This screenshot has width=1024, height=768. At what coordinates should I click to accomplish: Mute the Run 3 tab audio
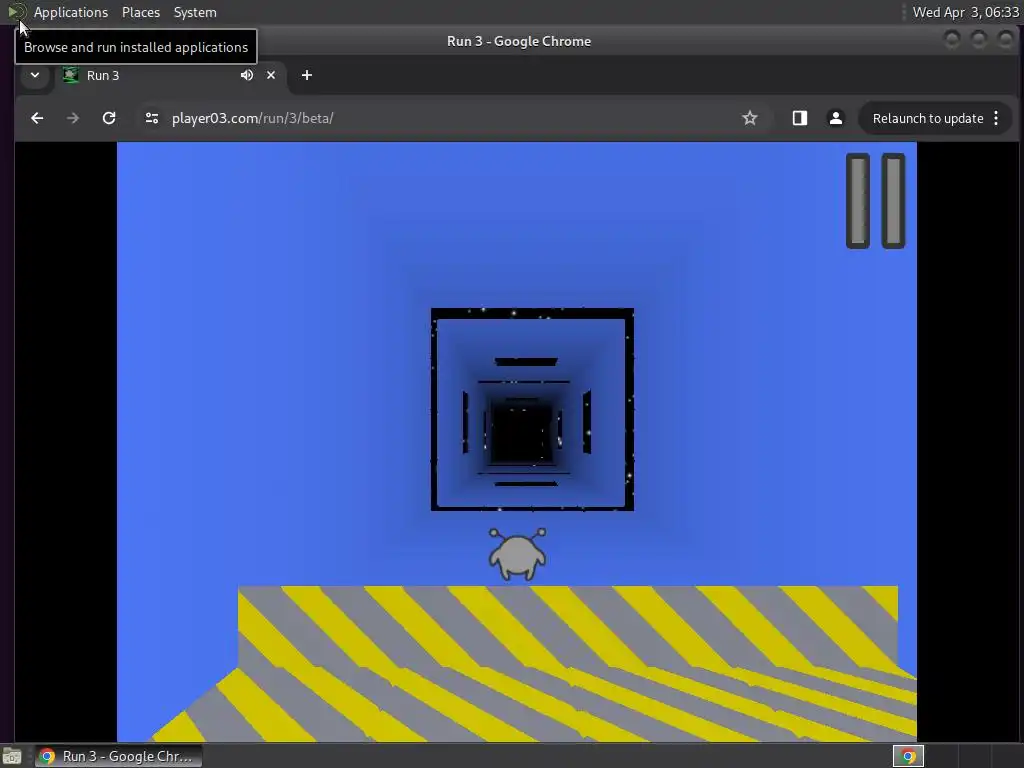246,75
